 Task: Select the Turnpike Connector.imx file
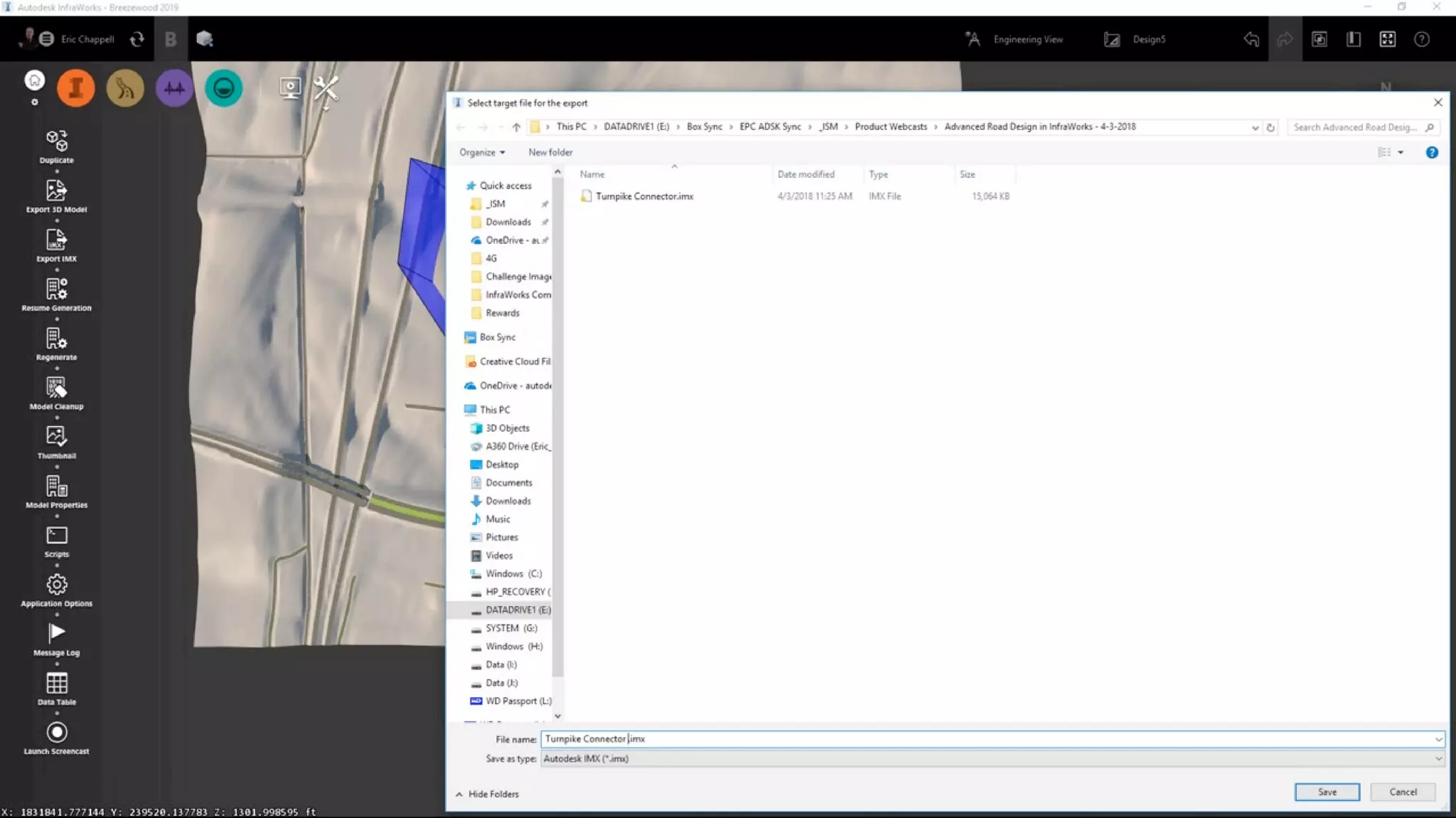[x=644, y=196]
